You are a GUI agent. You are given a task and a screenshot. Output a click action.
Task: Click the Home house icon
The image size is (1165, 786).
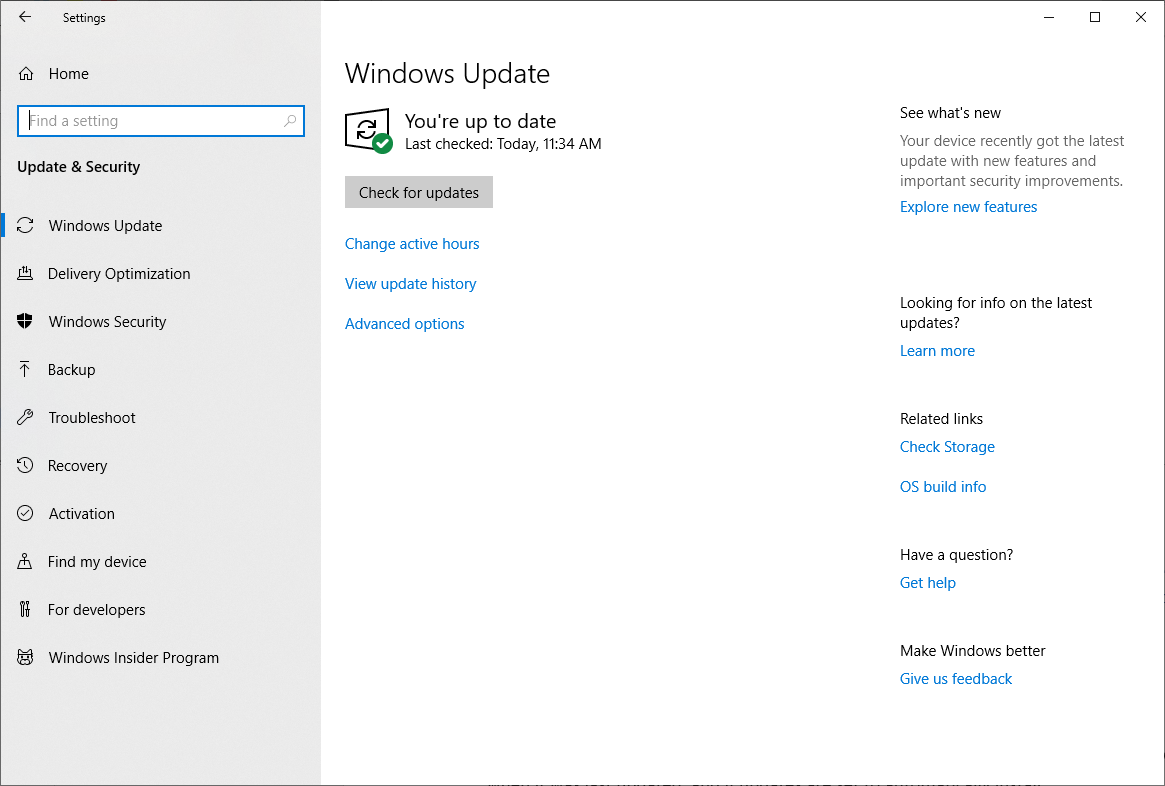click(26, 74)
